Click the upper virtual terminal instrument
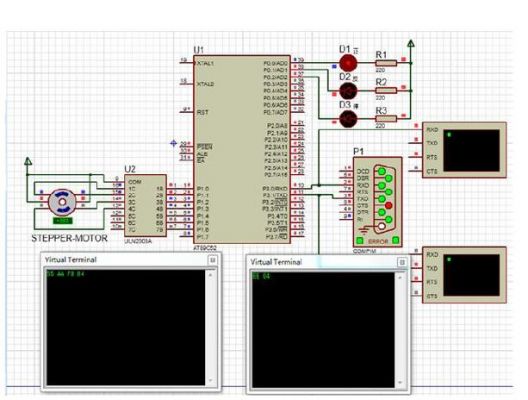This screenshot has width=528, height=400. coord(464,150)
